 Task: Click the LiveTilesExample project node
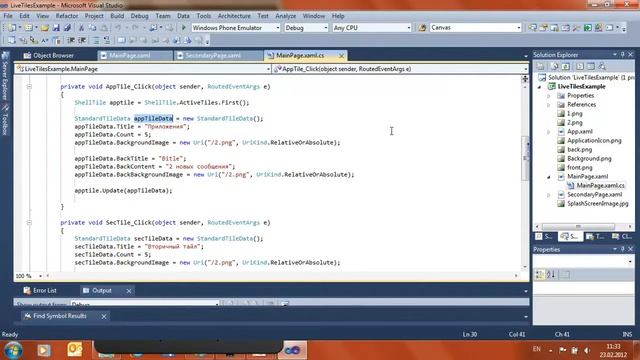click(581, 87)
